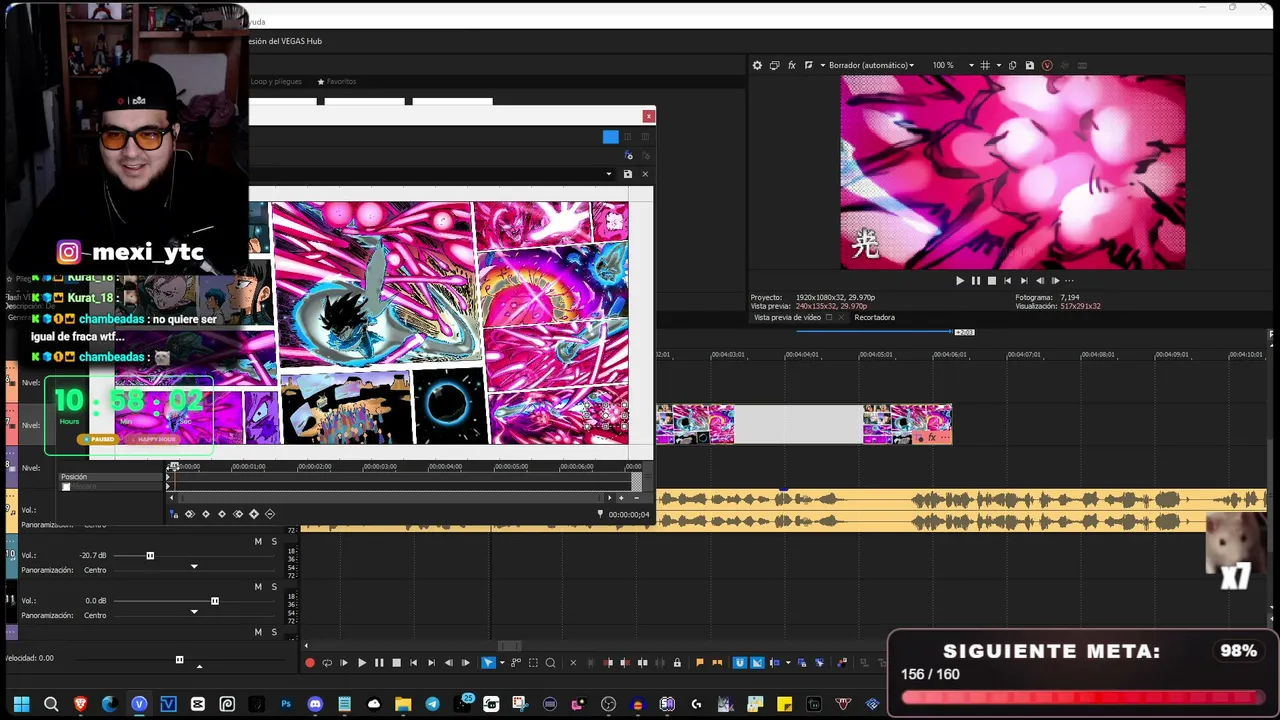Image resolution: width=1280 pixels, height=720 pixels.
Task: Click the red circled V icon in the preview toolbar
Action: tap(1047, 66)
